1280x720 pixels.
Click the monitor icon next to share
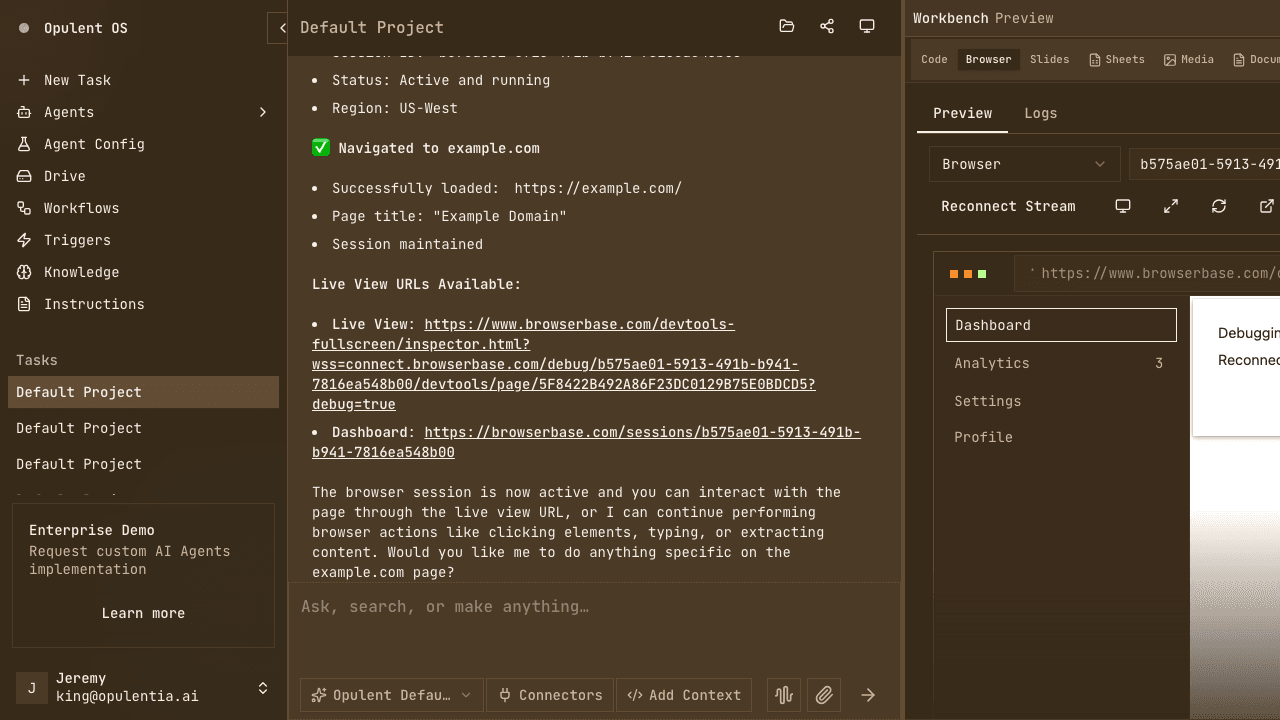click(x=866, y=27)
